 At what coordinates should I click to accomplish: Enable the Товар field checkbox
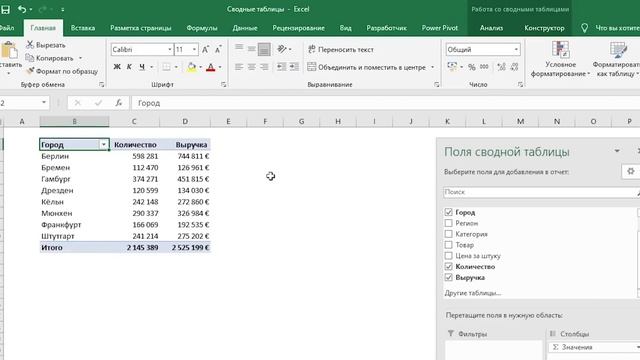pos(449,245)
